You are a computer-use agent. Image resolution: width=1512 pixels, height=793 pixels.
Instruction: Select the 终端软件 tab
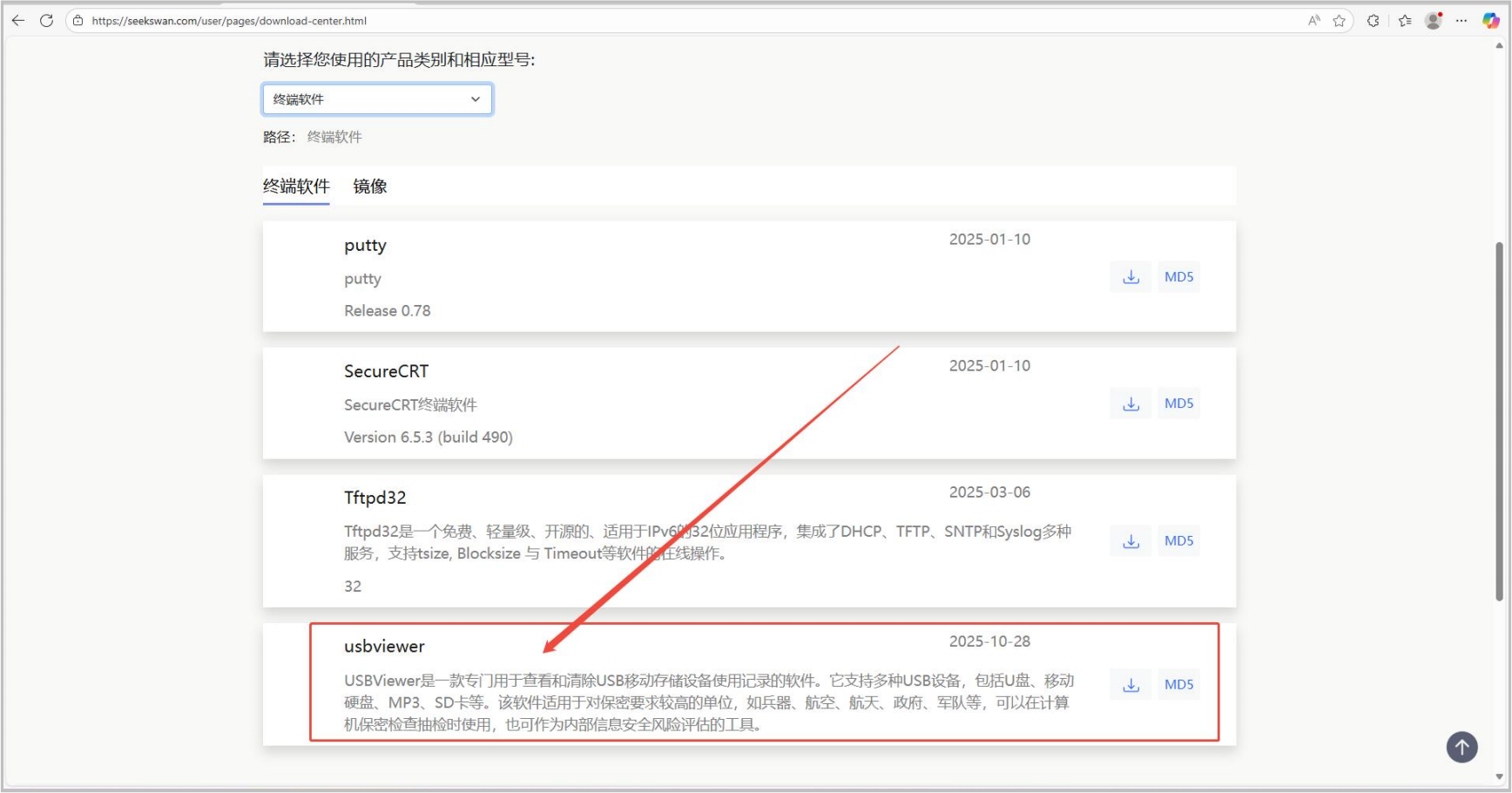[295, 186]
